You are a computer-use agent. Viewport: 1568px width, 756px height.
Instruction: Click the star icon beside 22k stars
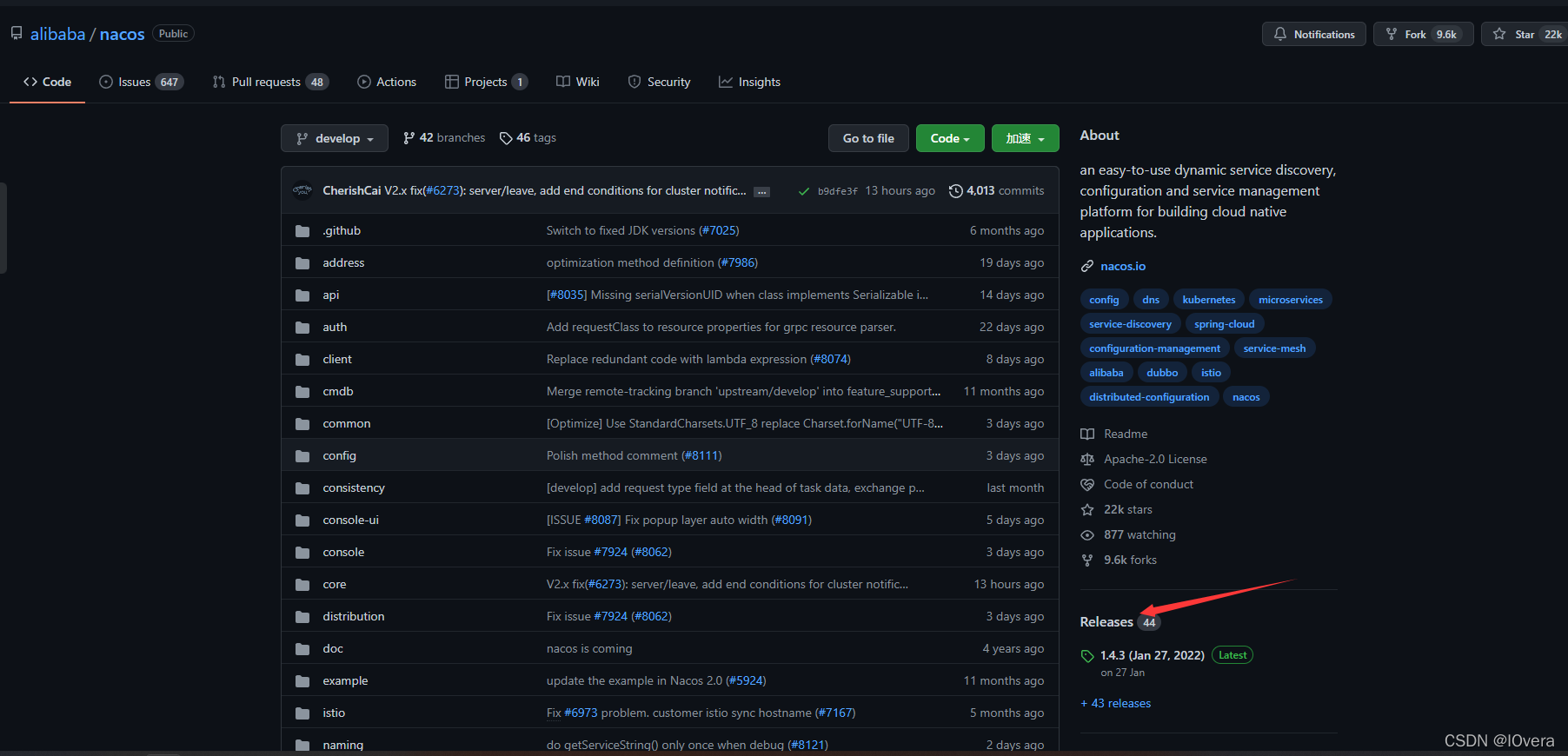(x=1087, y=510)
